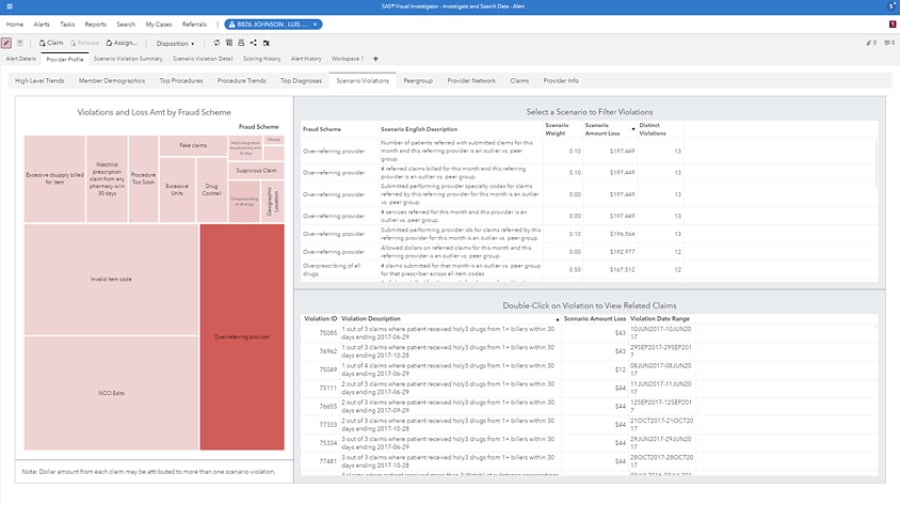This screenshot has height=505, width=900.
Task: Click Distinct Violations column header
Action: 653,129
